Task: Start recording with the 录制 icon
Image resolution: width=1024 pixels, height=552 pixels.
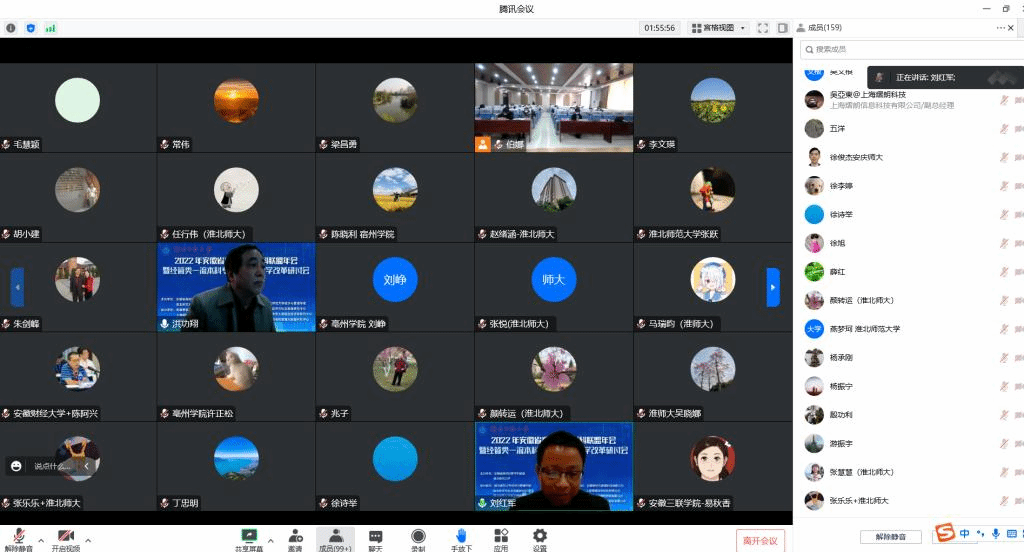Action: [418, 538]
